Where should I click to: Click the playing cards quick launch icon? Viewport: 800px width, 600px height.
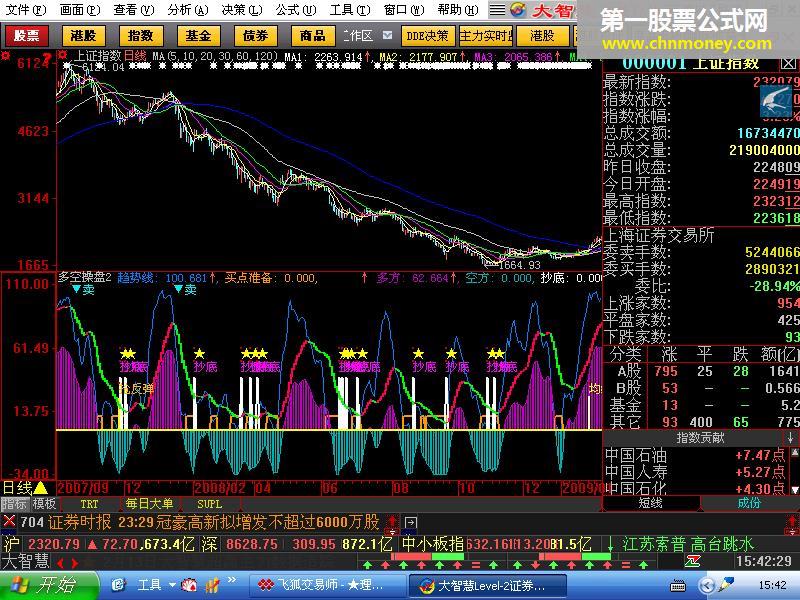point(190,585)
